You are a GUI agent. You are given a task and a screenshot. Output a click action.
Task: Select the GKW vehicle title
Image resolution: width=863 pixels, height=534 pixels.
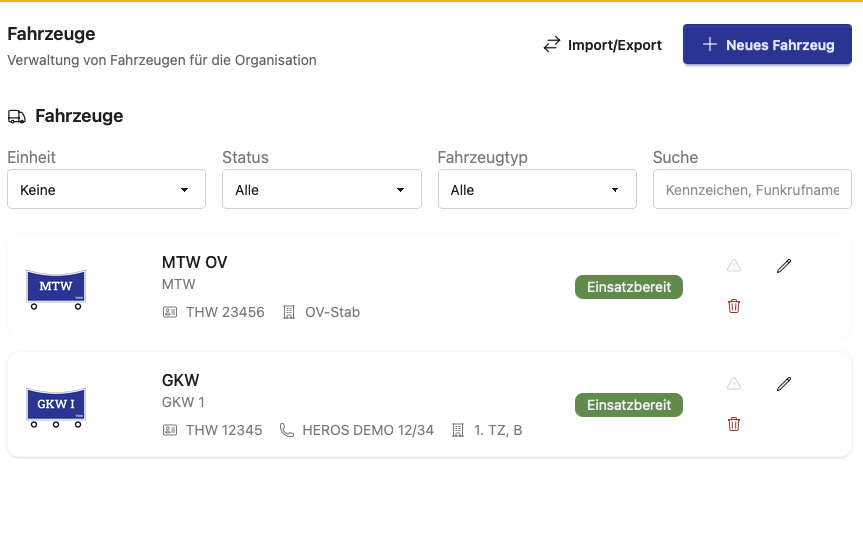[181, 380]
